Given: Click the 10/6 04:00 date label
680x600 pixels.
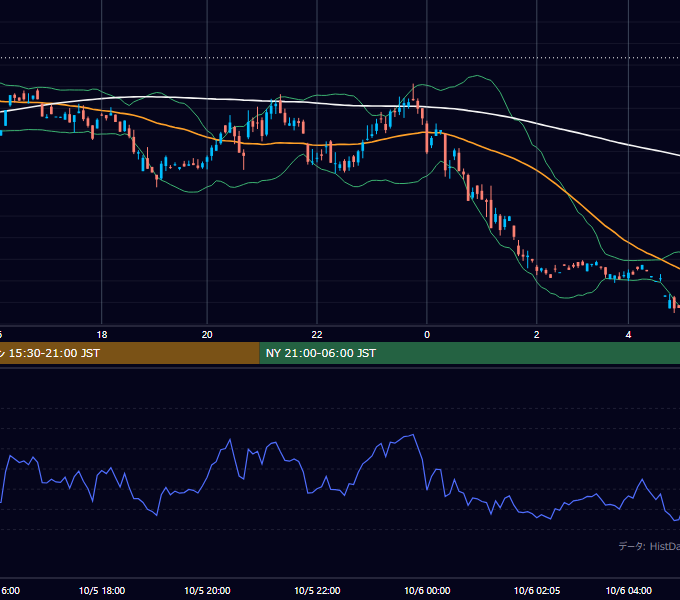Looking at the screenshot, I should [628, 590].
